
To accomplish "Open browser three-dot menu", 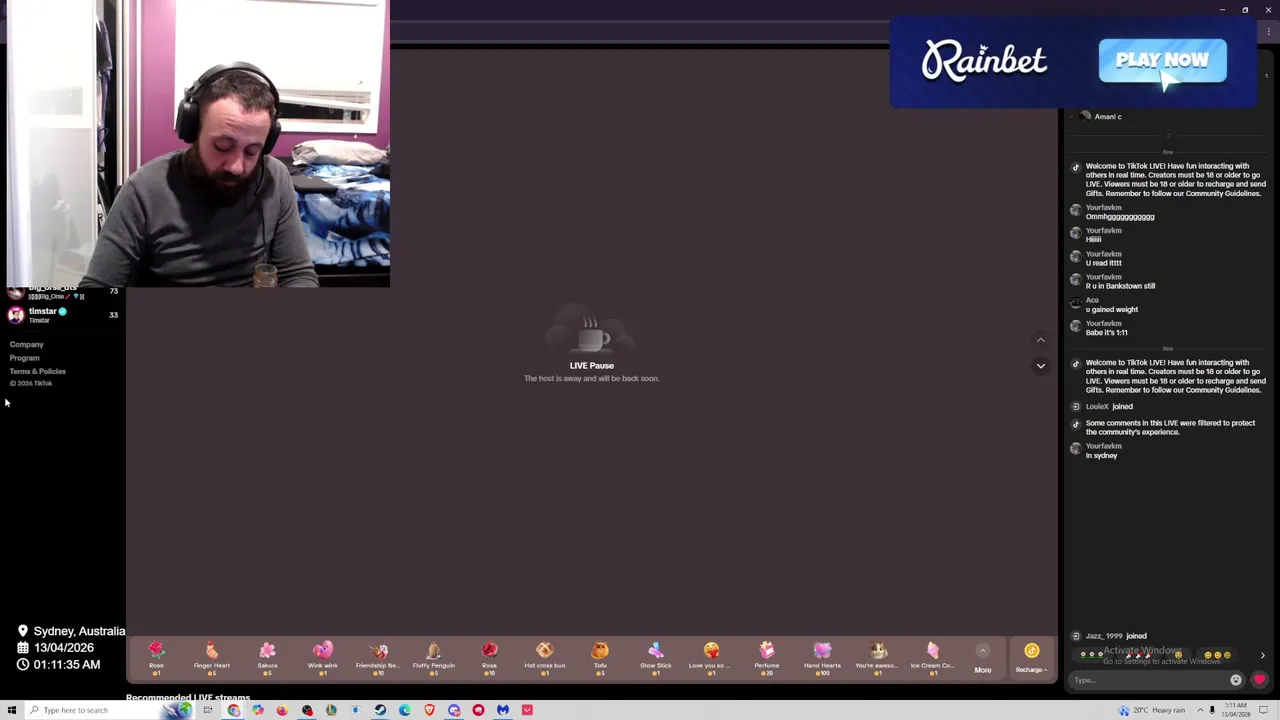I will (x=1268, y=32).
